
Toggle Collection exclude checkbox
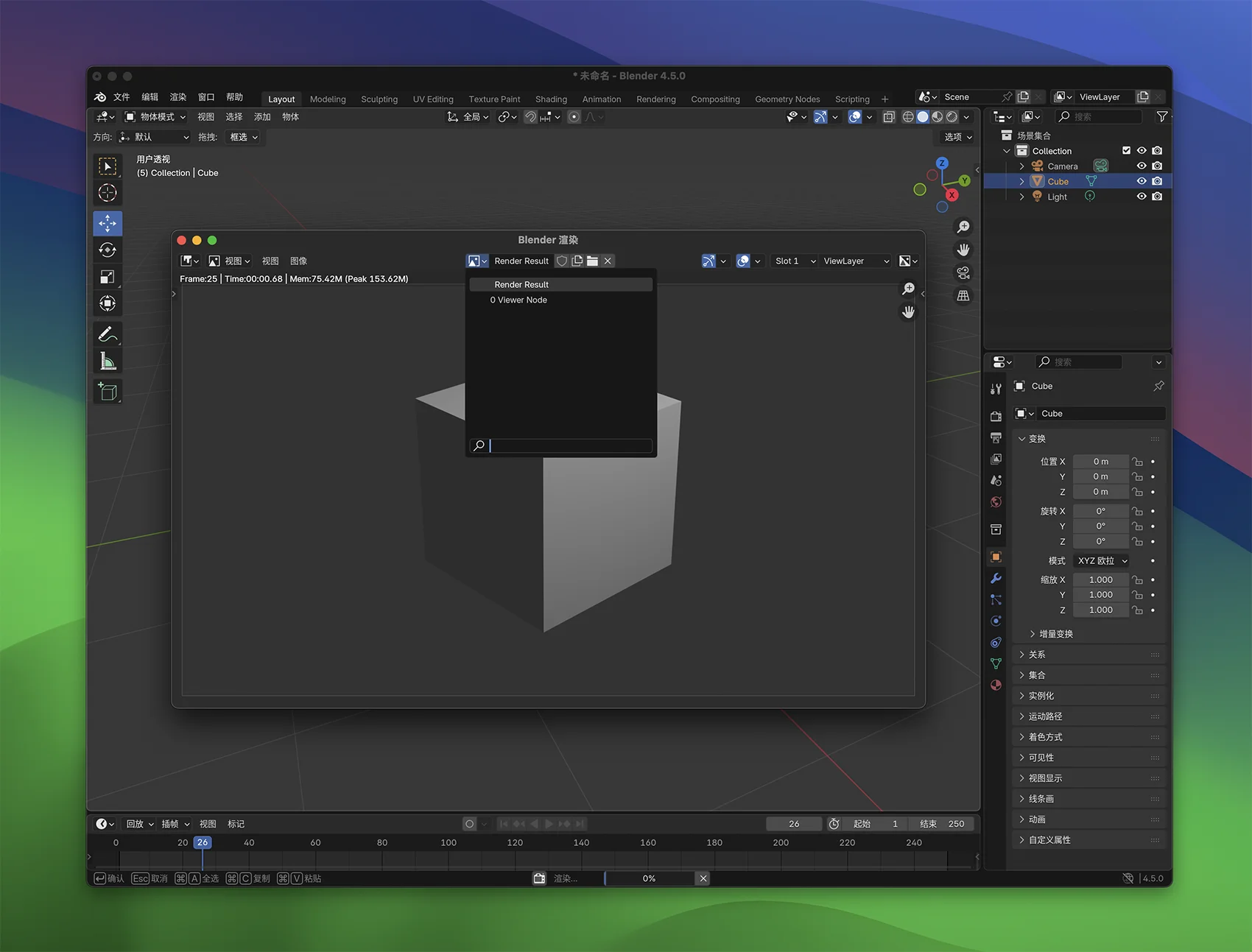coord(1126,151)
